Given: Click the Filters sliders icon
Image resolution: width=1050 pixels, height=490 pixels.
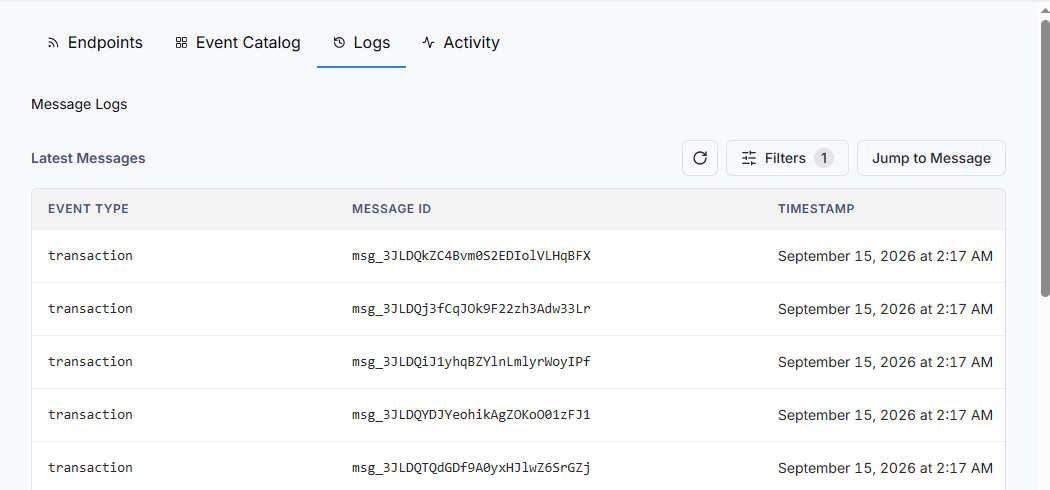Looking at the screenshot, I should click(x=749, y=158).
